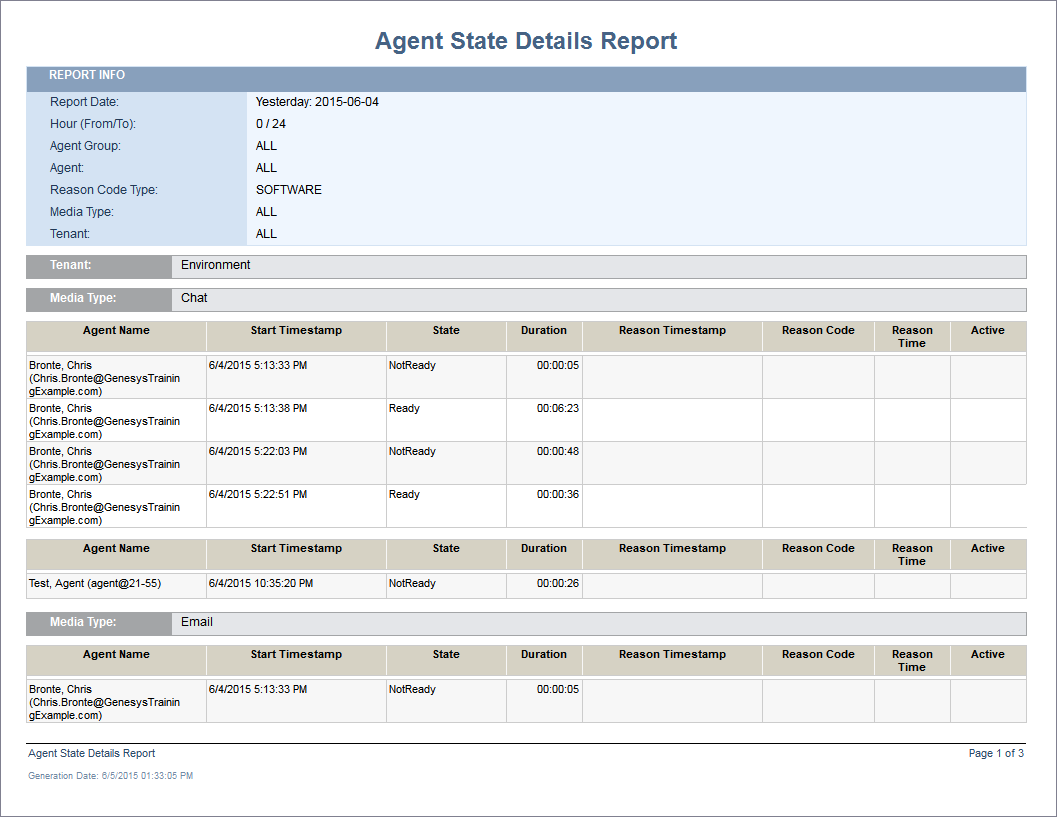Click the 6/4/2015 5:22:51 PM start timestamp
The image size is (1057, 817).
pyautogui.click(x=257, y=494)
